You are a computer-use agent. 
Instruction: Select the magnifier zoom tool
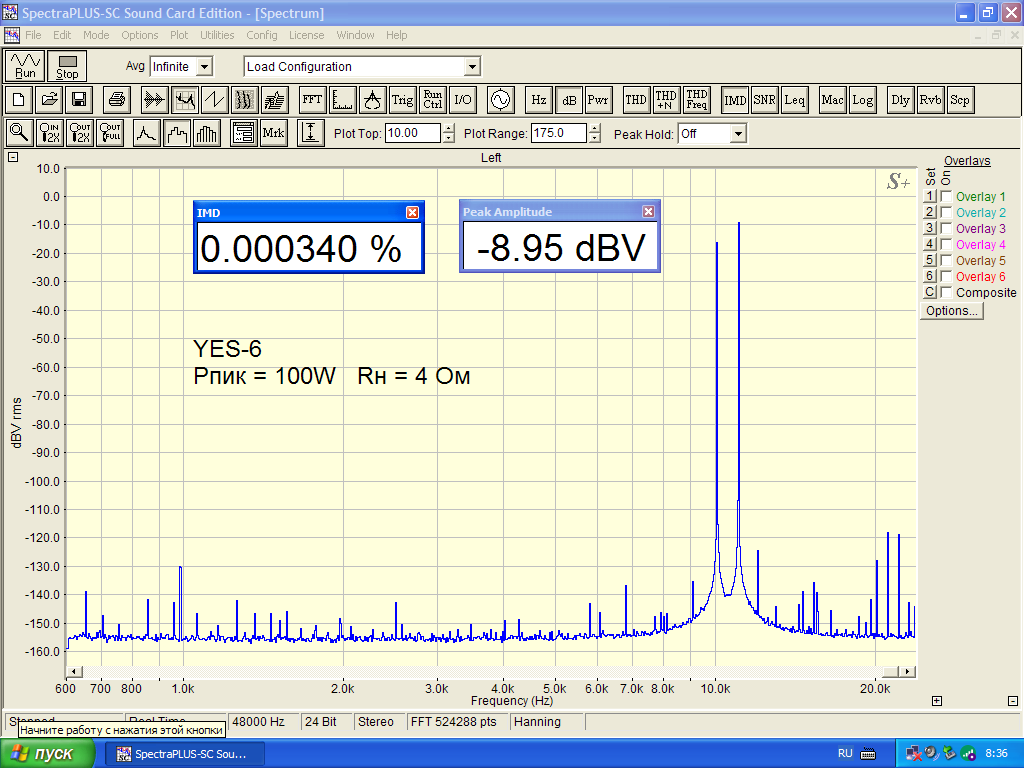point(19,132)
